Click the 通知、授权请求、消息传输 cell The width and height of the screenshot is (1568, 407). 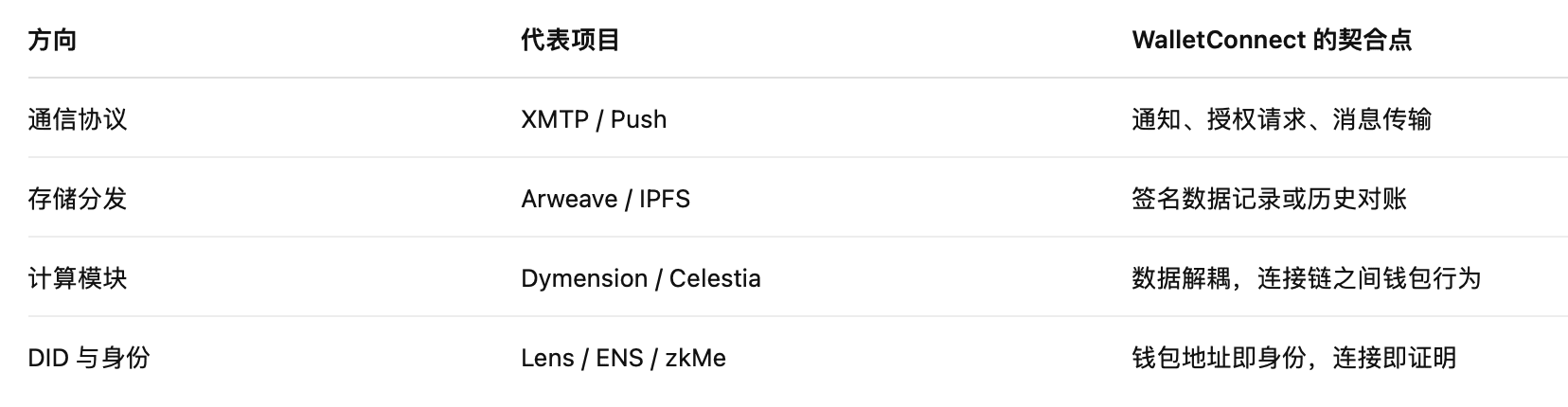pos(1281,119)
